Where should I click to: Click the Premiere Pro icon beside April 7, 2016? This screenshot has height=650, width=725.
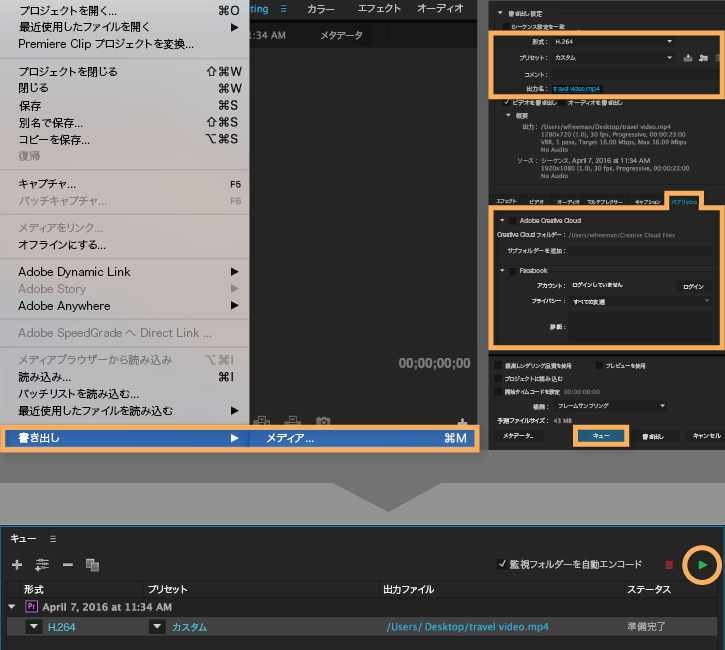click(31, 607)
